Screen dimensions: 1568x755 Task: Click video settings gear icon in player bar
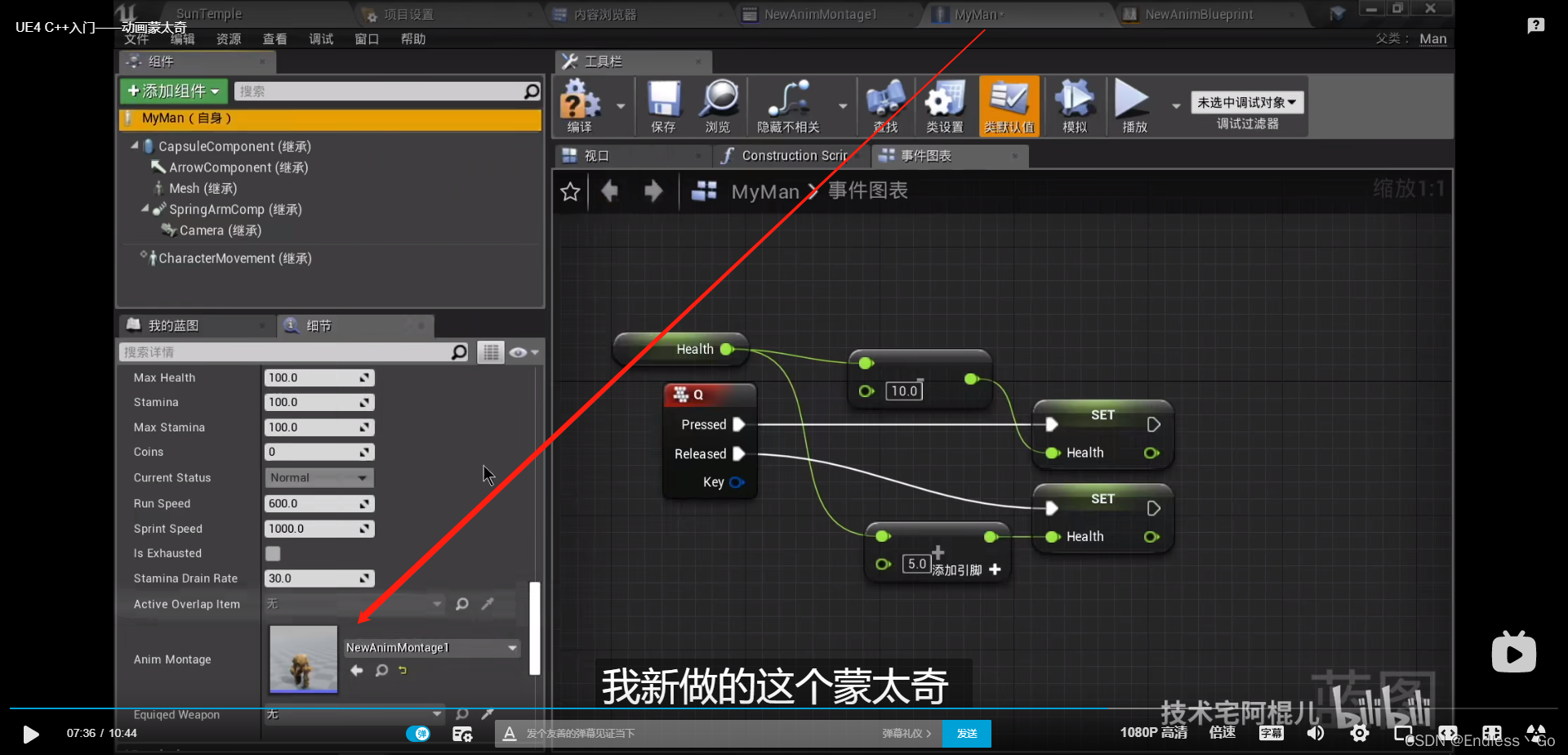click(x=1360, y=733)
